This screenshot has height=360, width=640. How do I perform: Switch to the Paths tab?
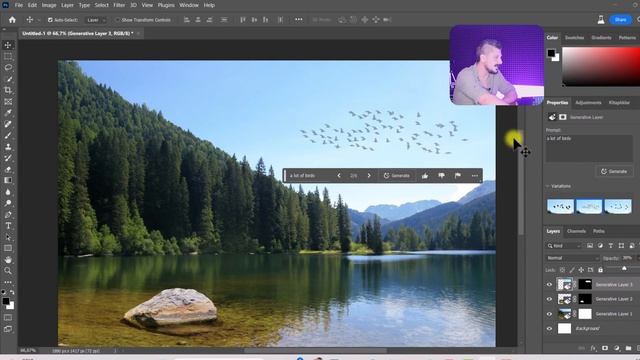click(599, 231)
